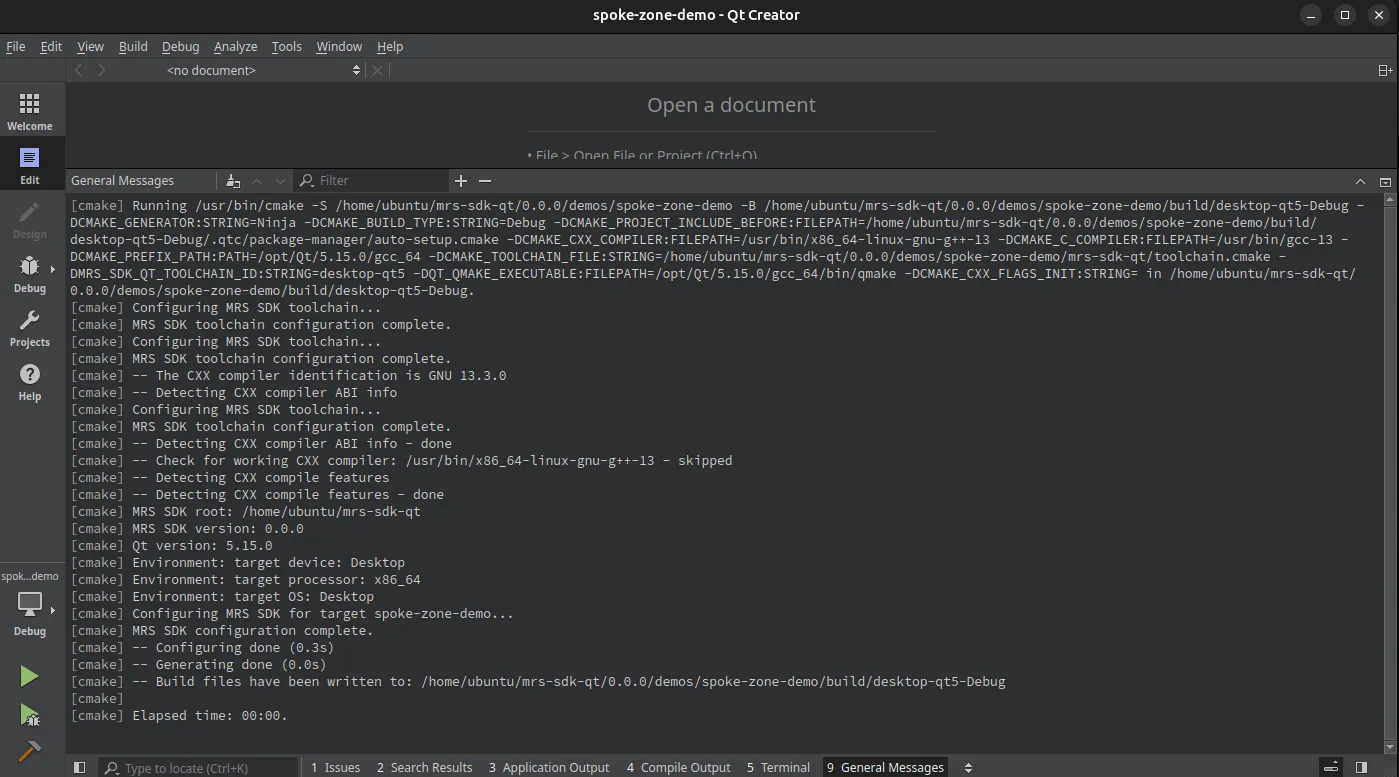The width and height of the screenshot is (1399, 777).
Task: Open the Analyze menu
Action: coord(235,46)
